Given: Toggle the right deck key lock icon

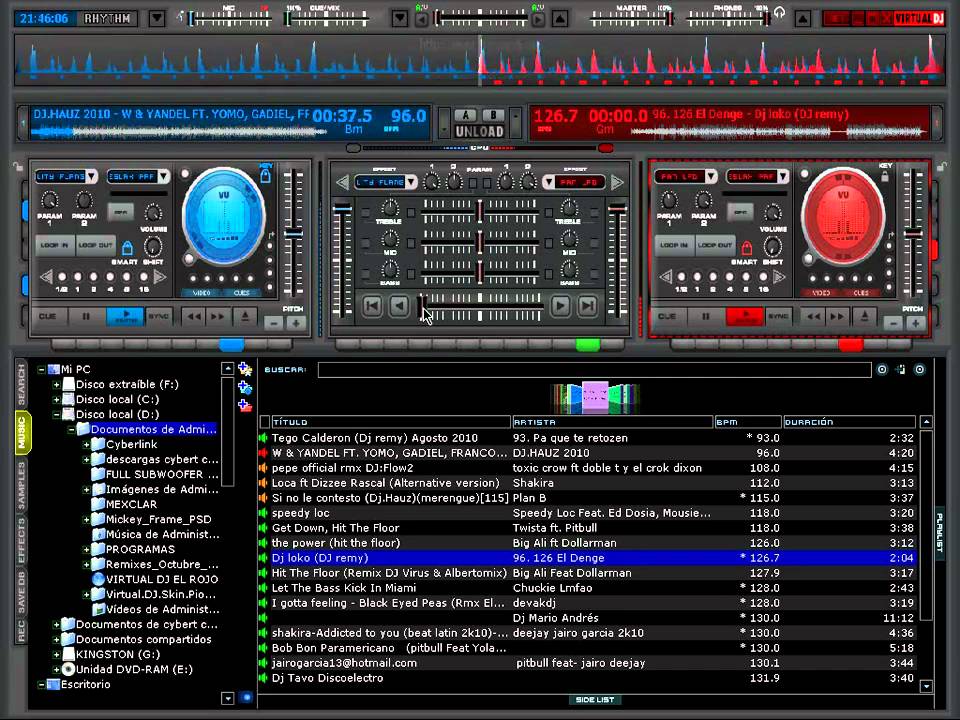Looking at the screenshot, I should [x=885, y=176].
